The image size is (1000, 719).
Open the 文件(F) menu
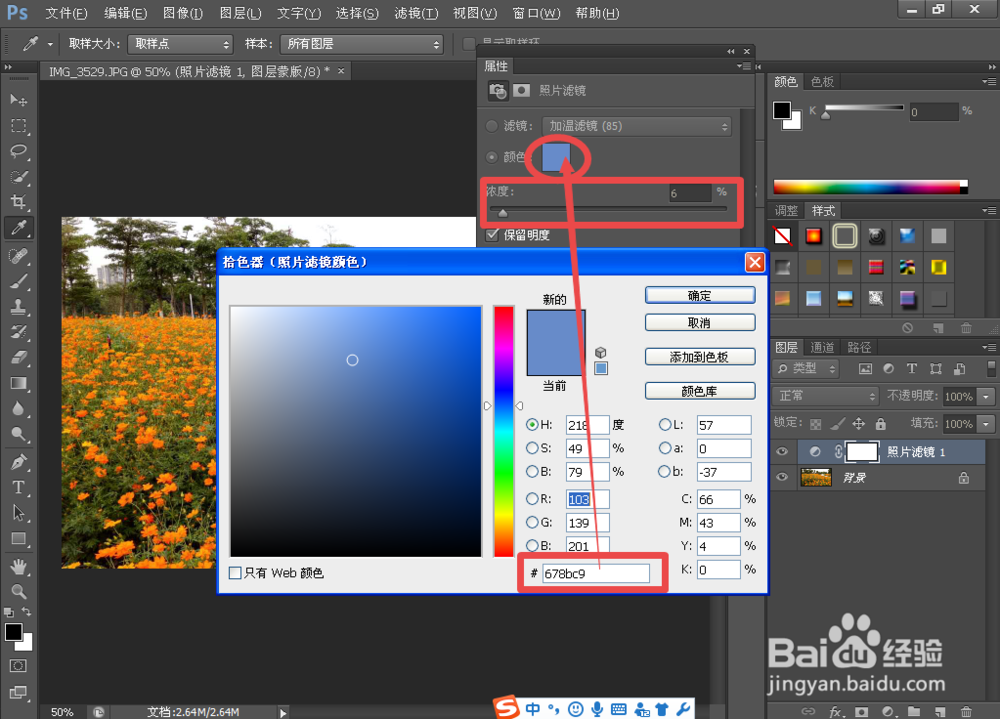[66, 13]
